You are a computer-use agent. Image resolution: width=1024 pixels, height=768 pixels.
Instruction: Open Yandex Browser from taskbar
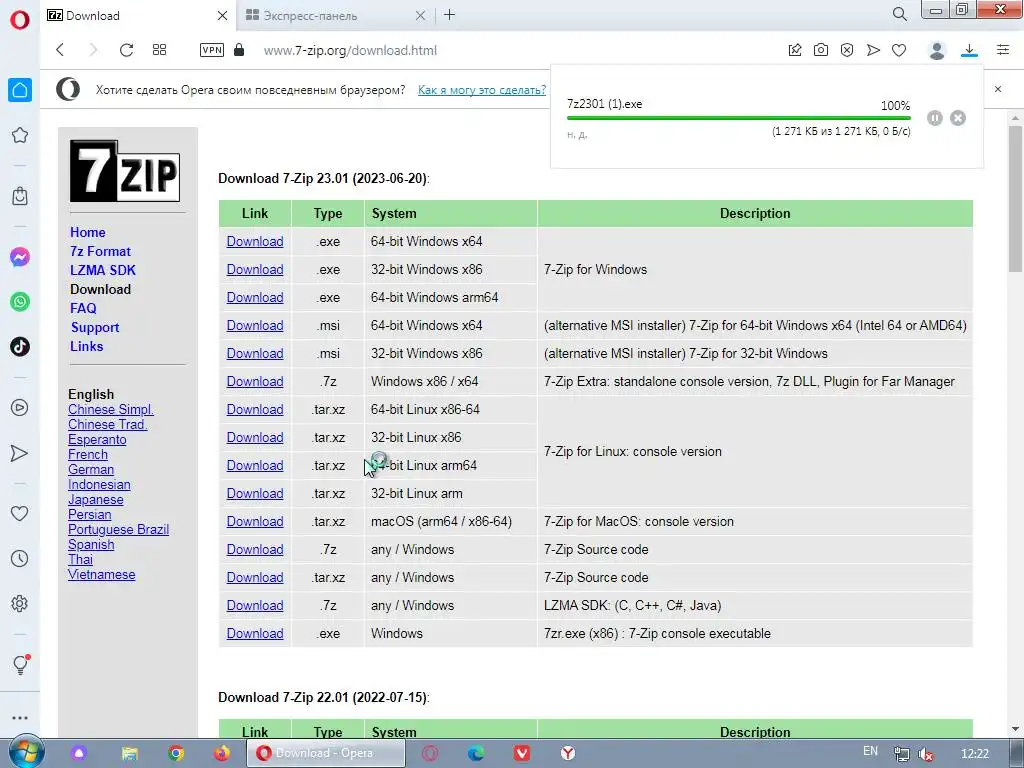coord(568,754)
